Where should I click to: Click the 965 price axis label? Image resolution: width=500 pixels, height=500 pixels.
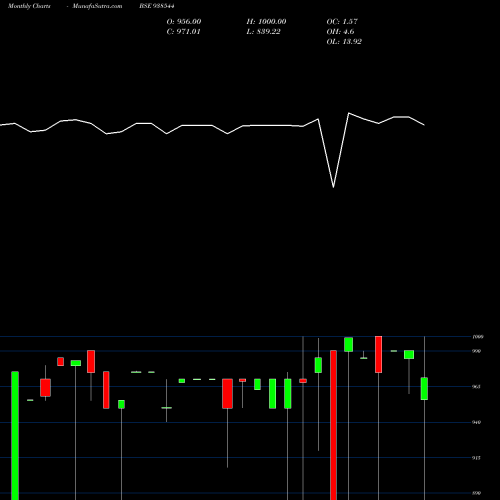477,387
